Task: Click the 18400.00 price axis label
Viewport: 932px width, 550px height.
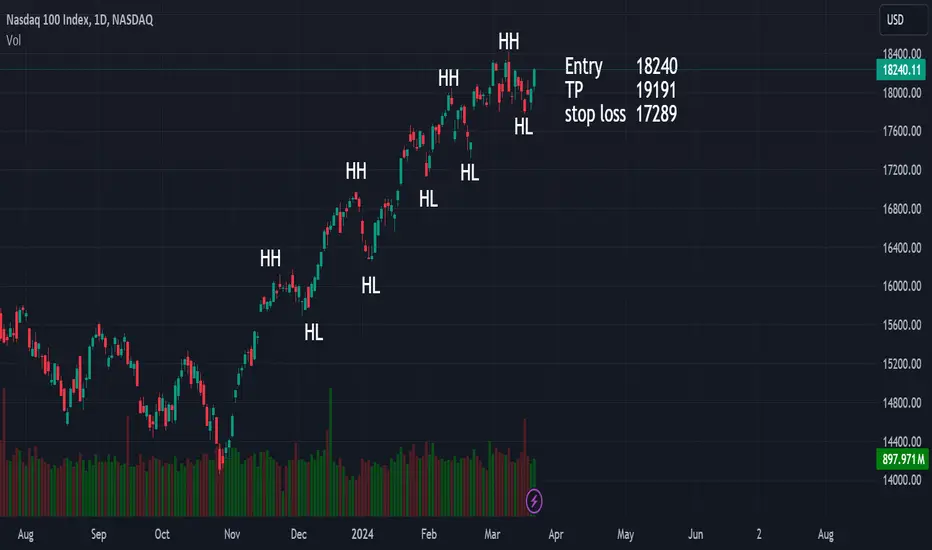Action: point(902,54)
